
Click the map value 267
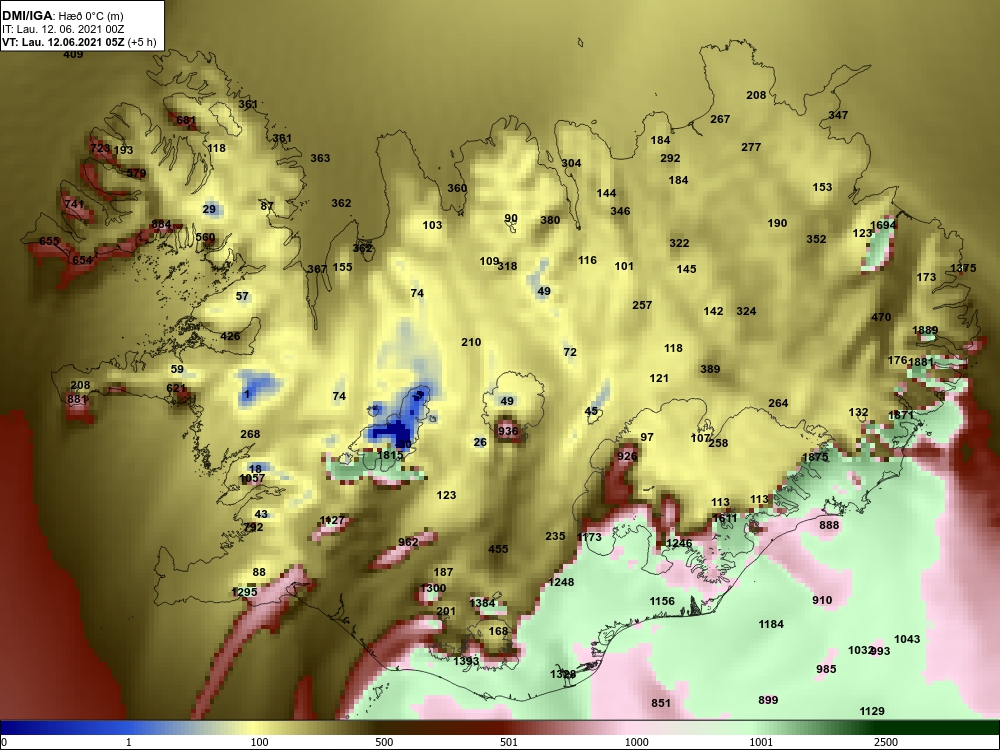[720, 119]
